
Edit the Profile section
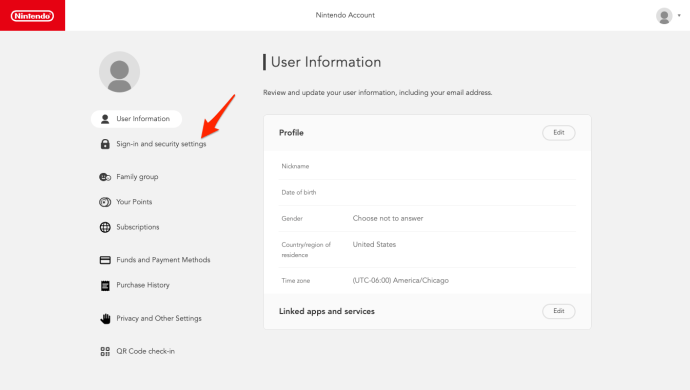[558, 132]
